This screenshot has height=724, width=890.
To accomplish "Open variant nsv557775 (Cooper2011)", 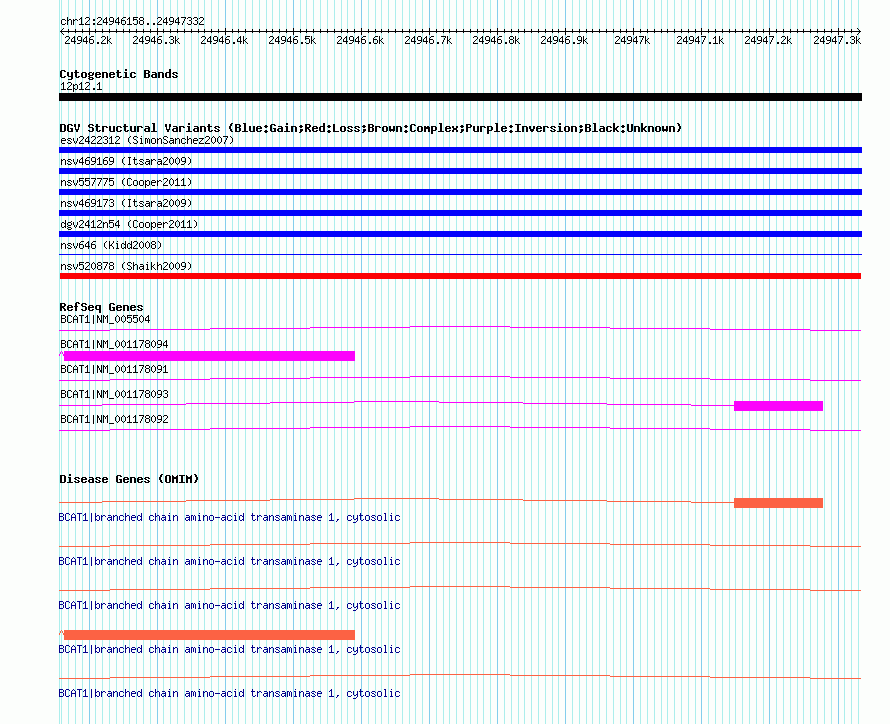I will point(126,182).
